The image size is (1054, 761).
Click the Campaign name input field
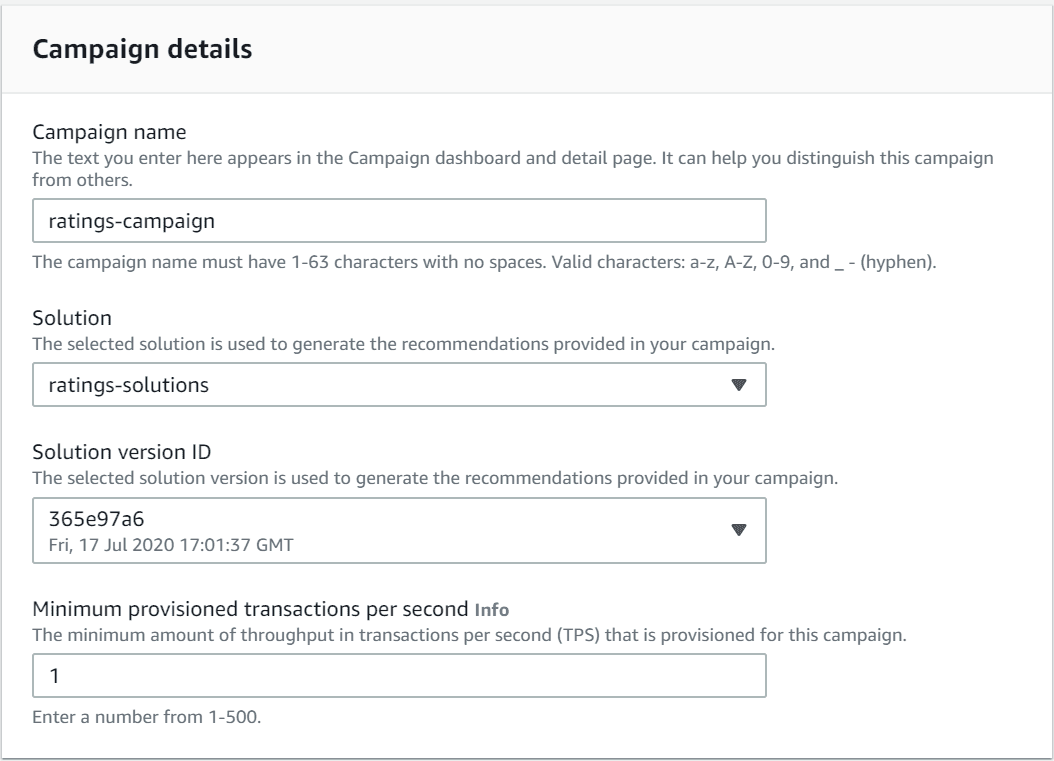(x=400, y=222)
